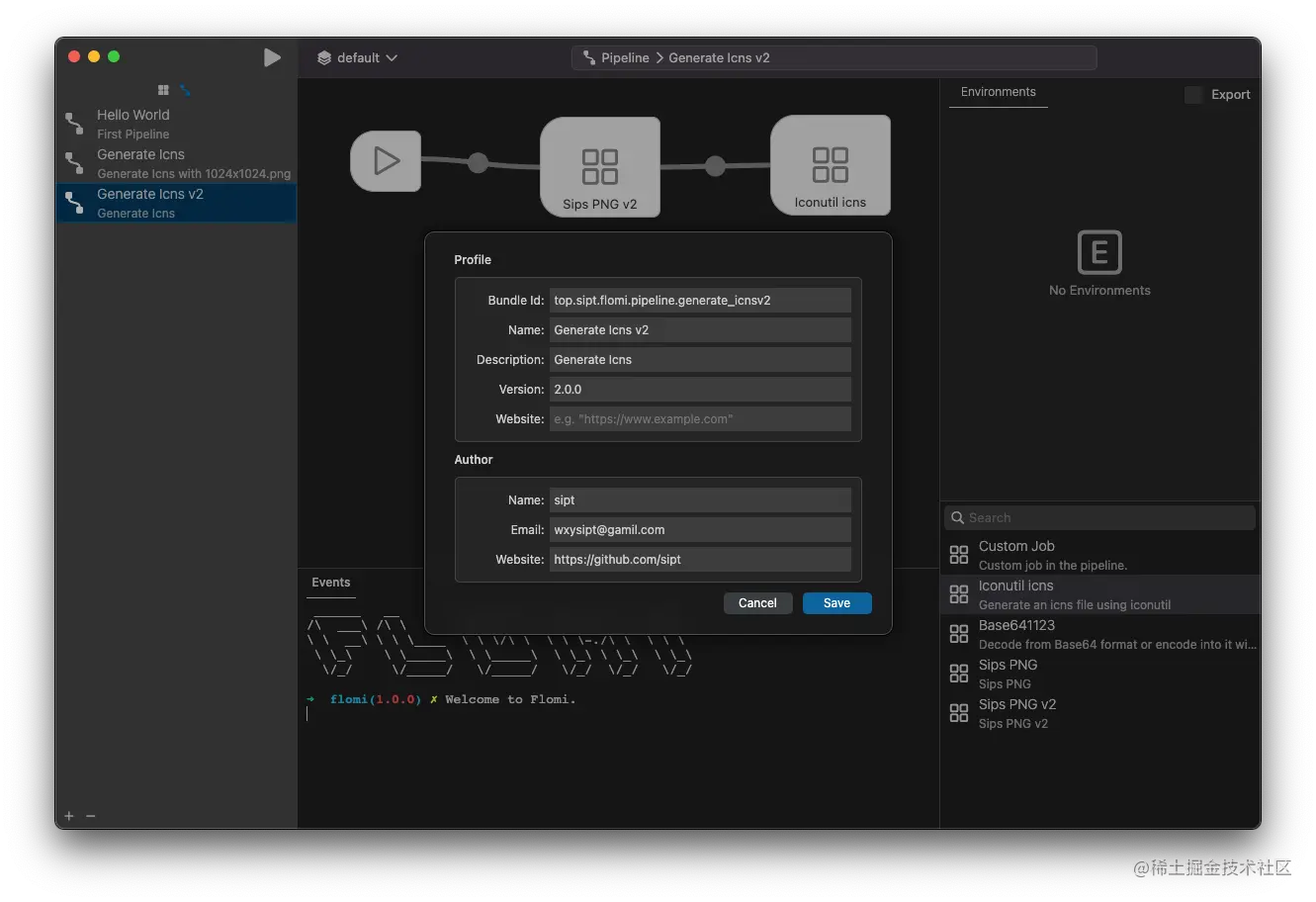Remove the pipeline with the minus button
The height and width of the screenshot is (902, 1316).
(91, 816)
